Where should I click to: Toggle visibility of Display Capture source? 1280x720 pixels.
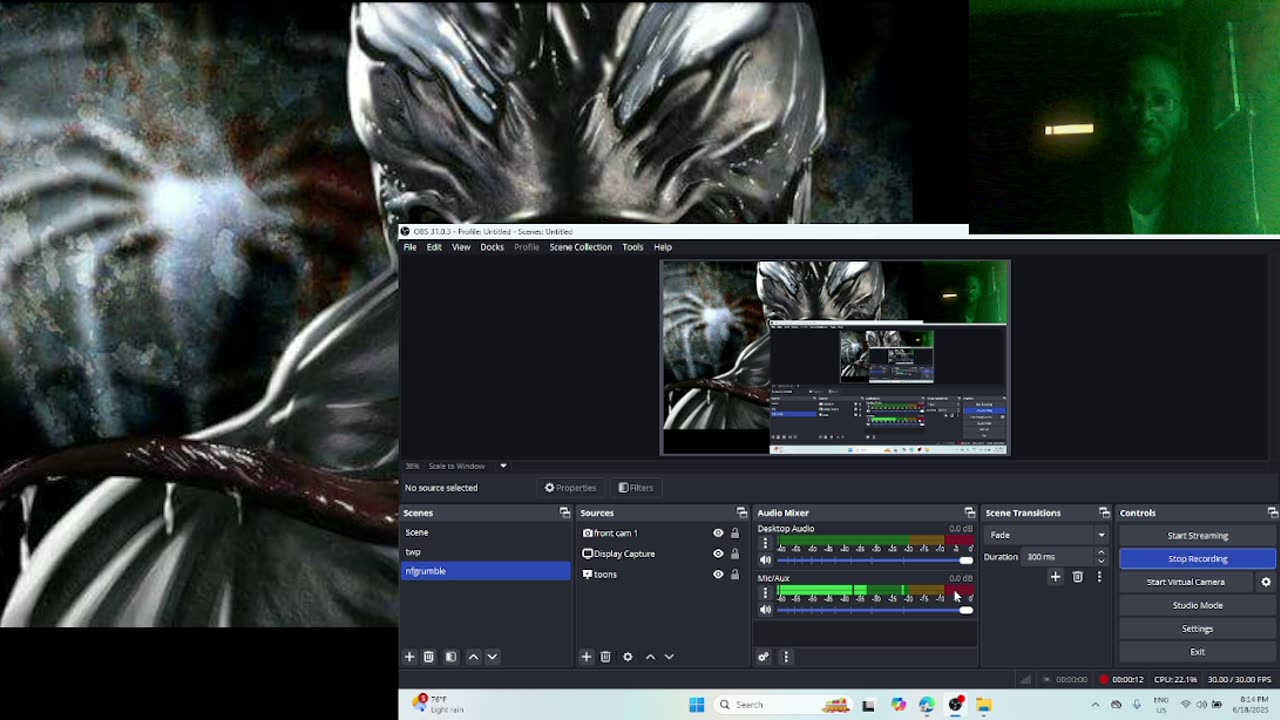(718, 554)
